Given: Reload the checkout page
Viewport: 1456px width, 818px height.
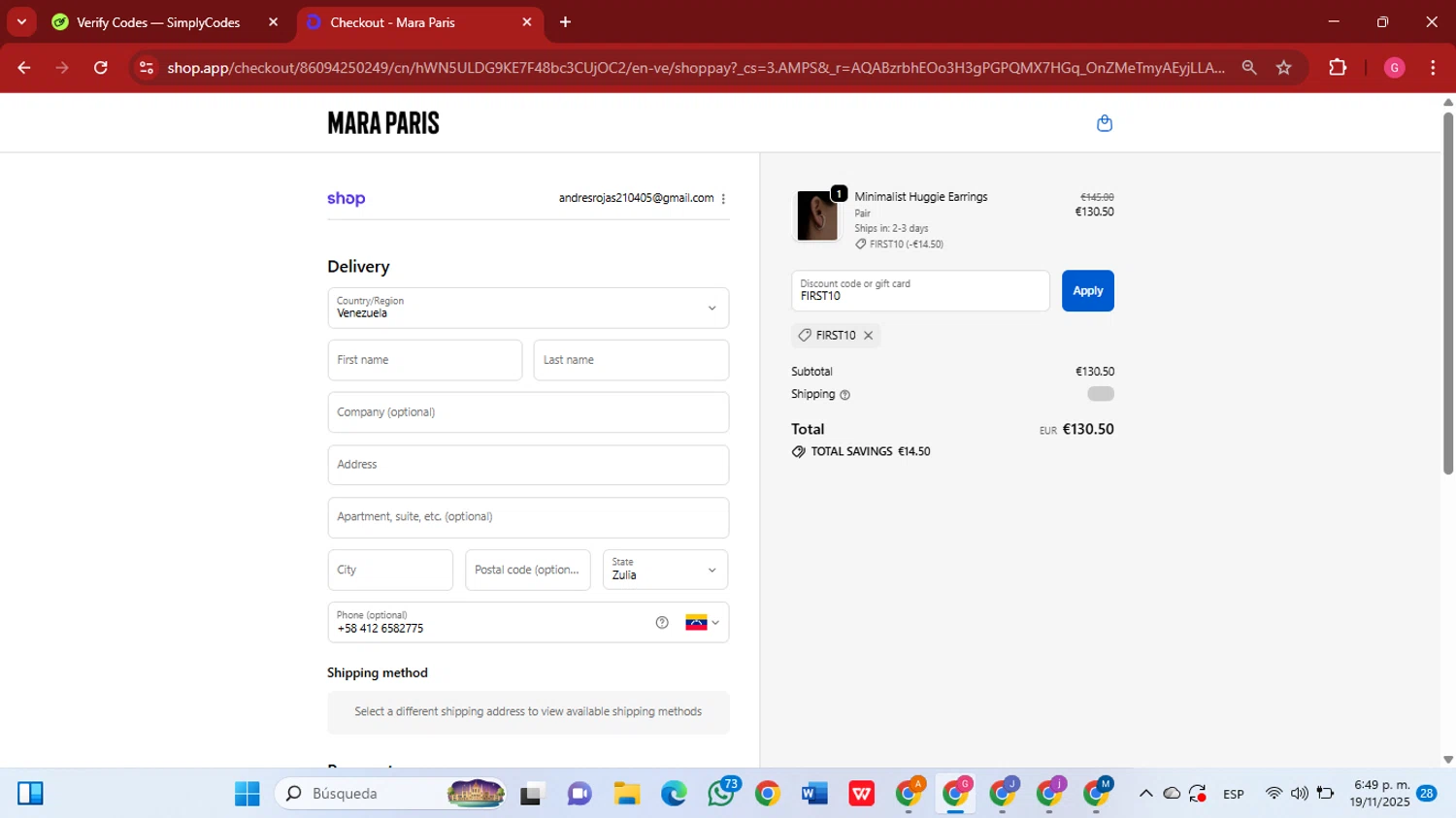Looking at the screenshot, I should click(x=101, y=68).
